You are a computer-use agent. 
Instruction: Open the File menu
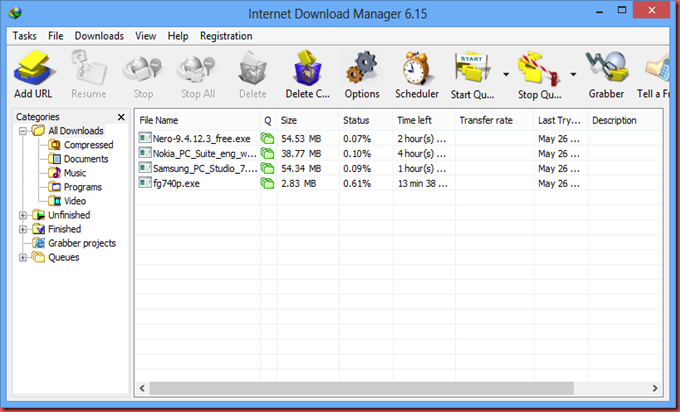coord(56,36)
